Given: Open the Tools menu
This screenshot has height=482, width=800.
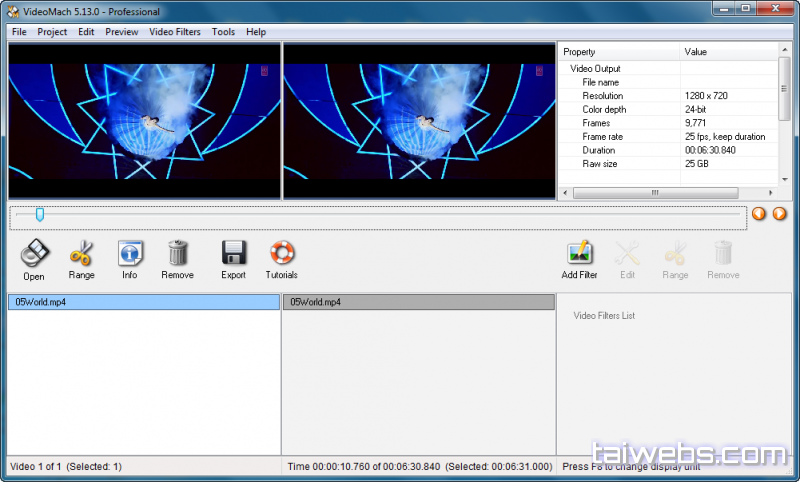Looking at the screenshot, I should pos(223,32).
